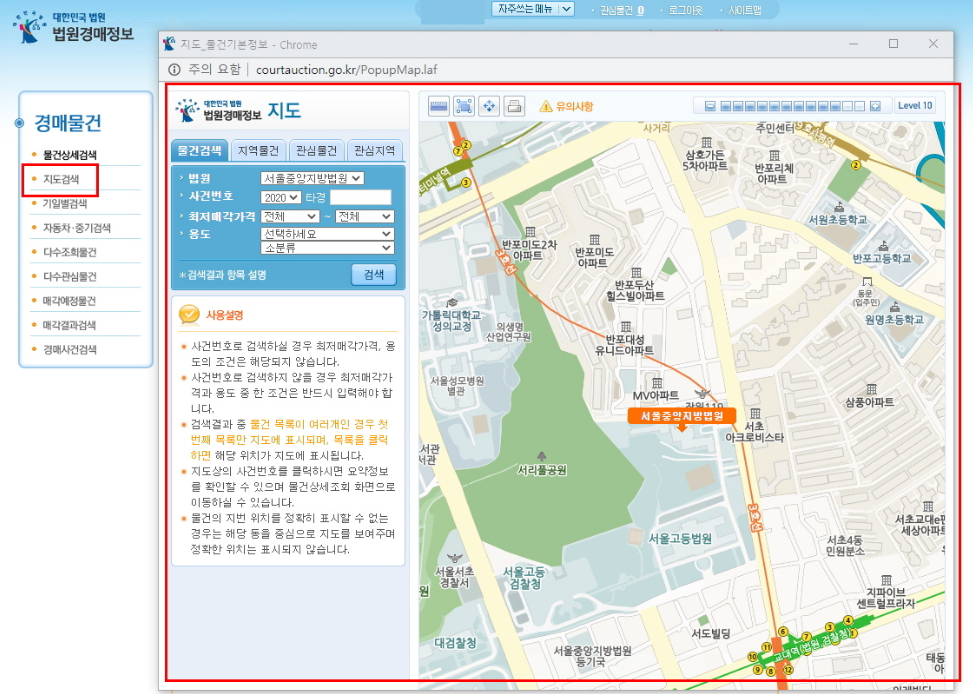The width and height of the screenshot is (973, 694).
Task: Open the maximum 최저매각가격 dropdown
Action: pos(364,216)
